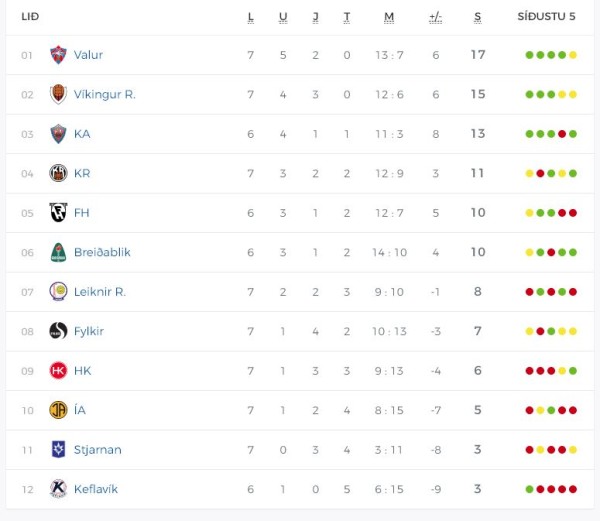The height and width of the screenshot is (521, 600).
Task: Select the L column header
Action: point(251,17)
